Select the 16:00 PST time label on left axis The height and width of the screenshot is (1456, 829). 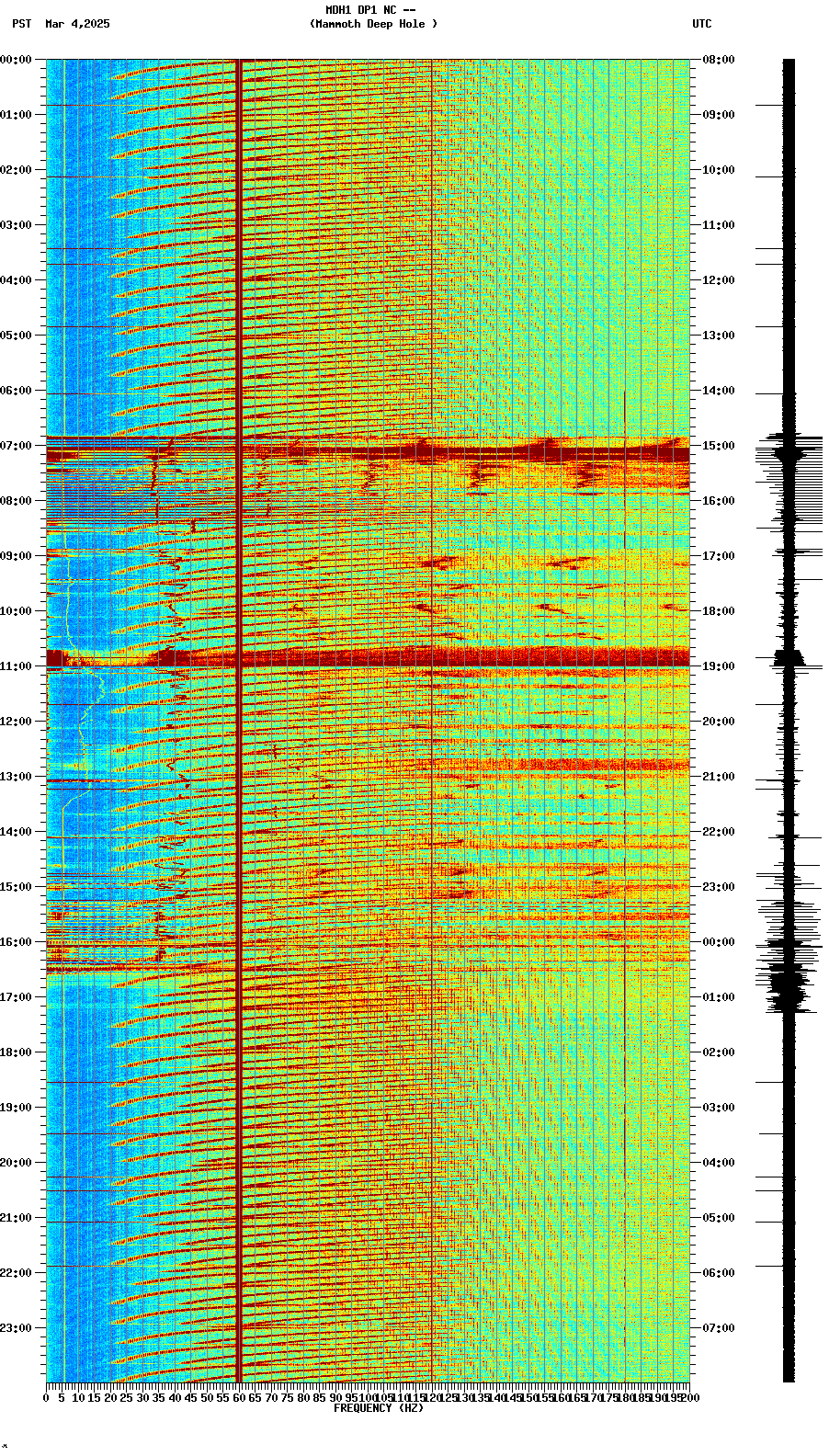(16, 942)
